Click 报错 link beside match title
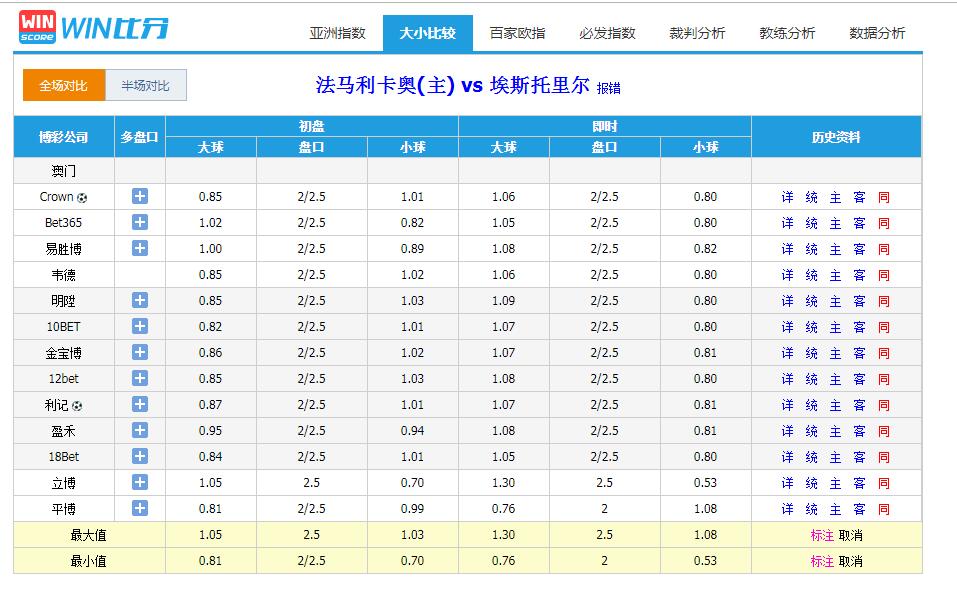957x604 pixels. coord(608,88)
